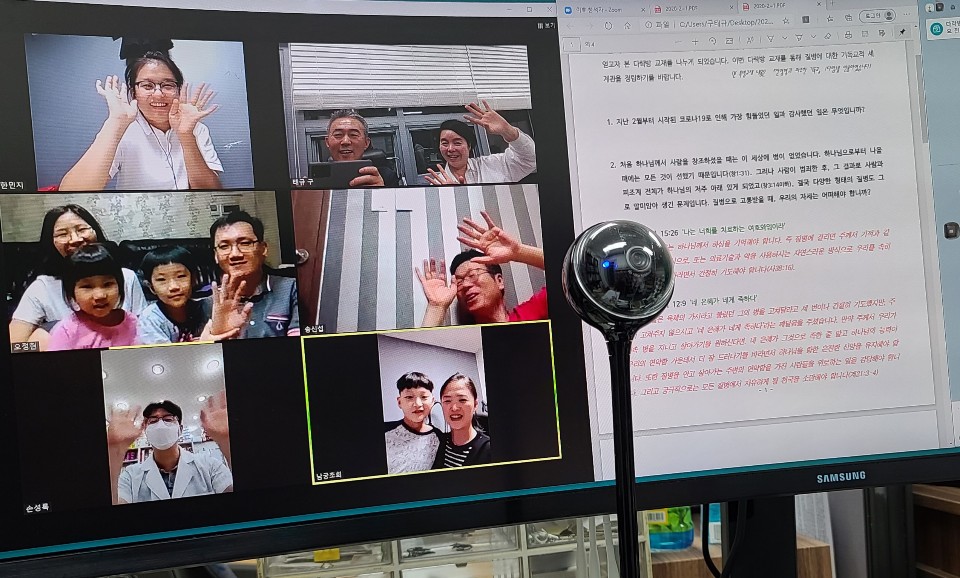
Task: Save the PDF as a copy
Action: (882, 33)
